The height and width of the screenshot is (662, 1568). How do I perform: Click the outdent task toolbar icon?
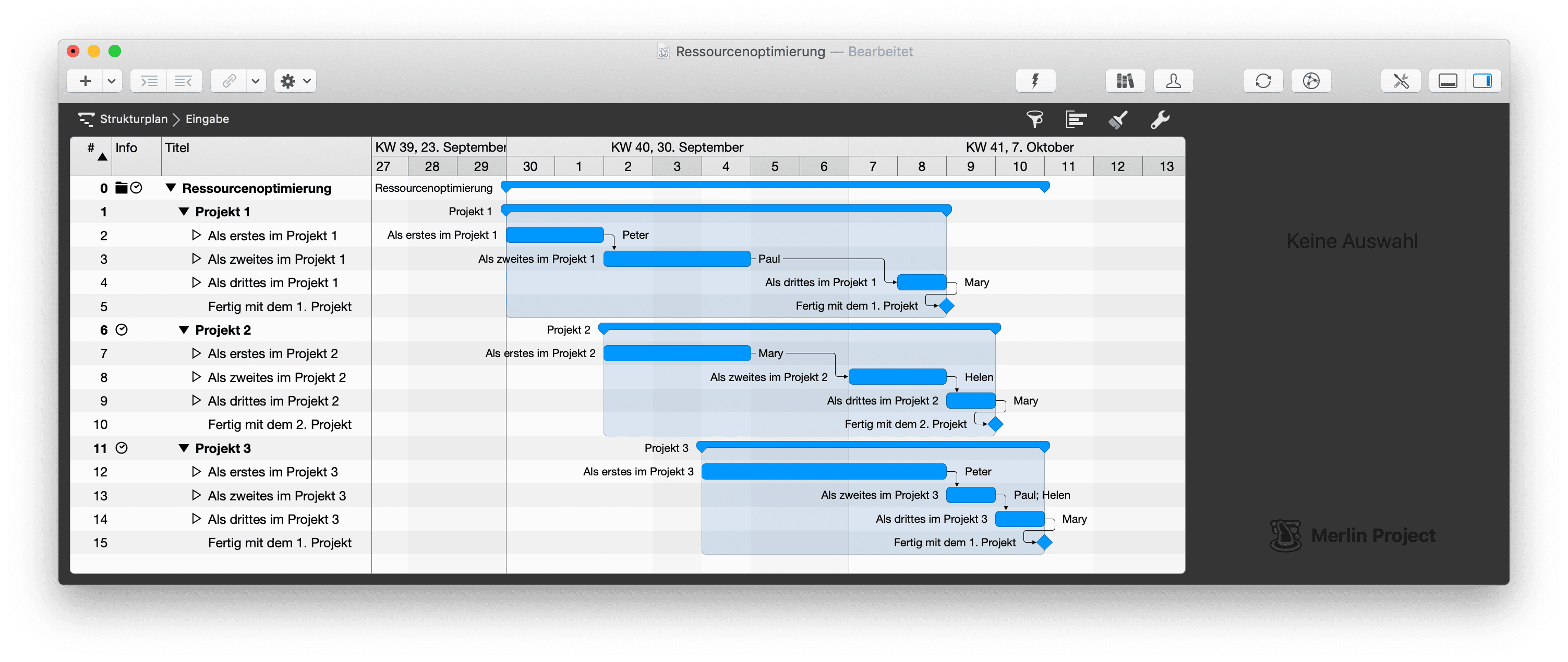point(183,81)
